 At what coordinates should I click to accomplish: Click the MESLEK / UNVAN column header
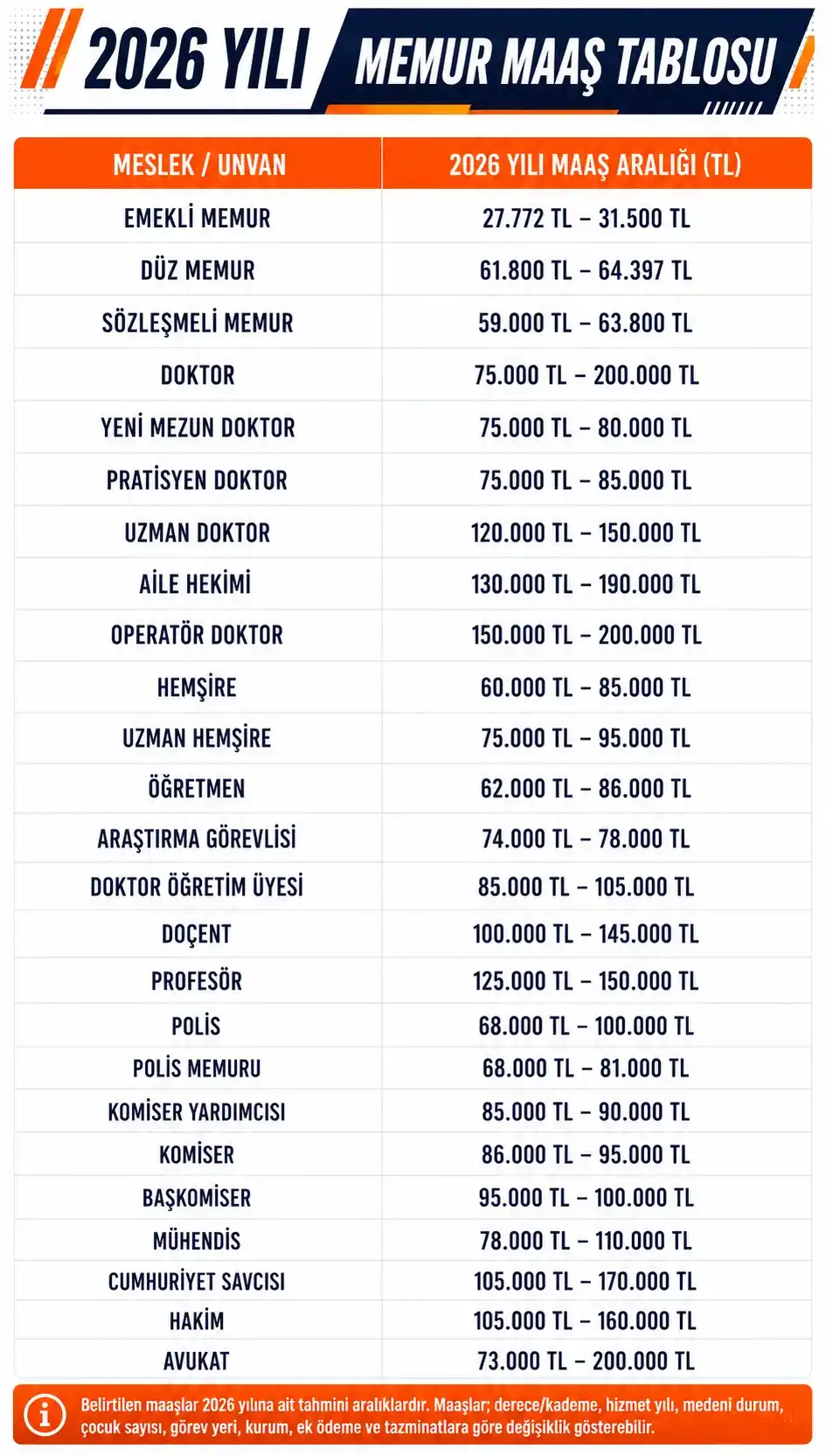(199, 164)
